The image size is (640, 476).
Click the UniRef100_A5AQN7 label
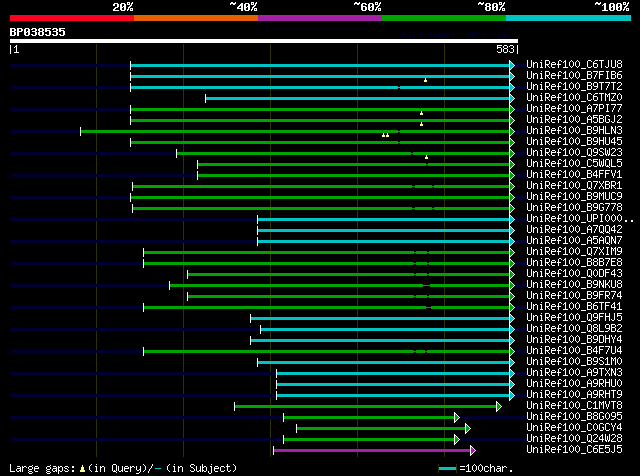click(574, 241)
